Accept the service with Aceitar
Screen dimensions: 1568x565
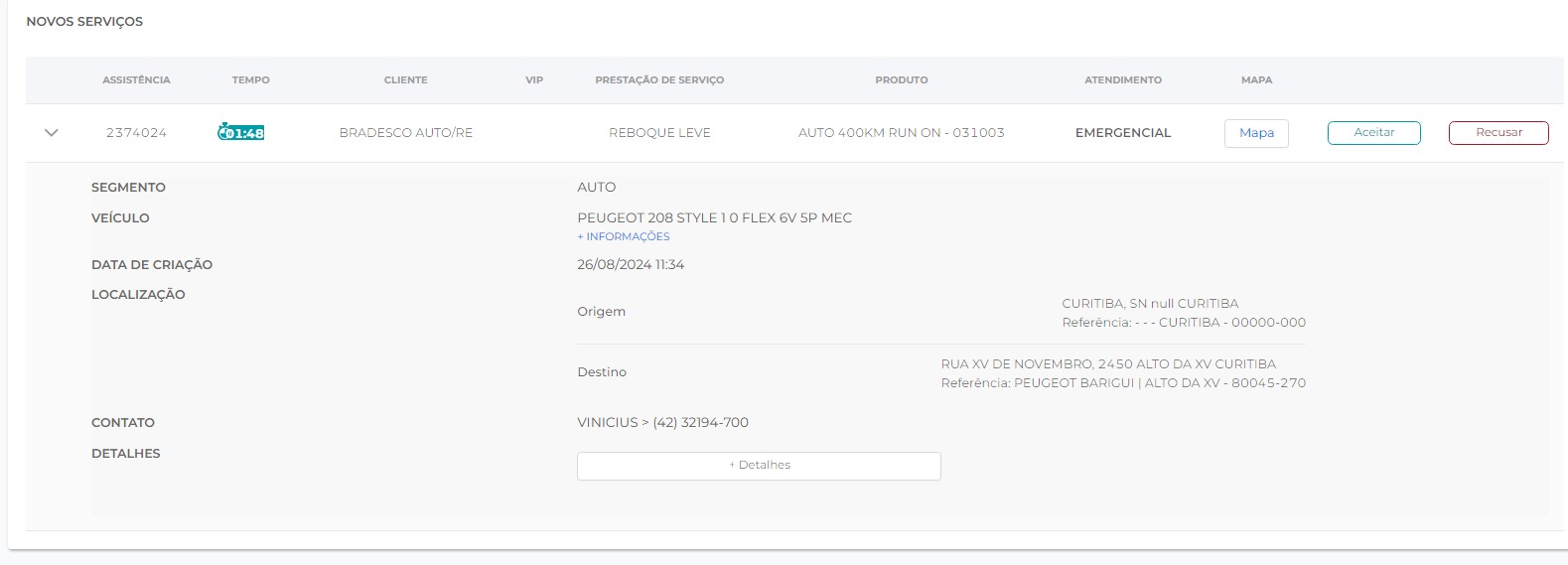[1373, 133]
